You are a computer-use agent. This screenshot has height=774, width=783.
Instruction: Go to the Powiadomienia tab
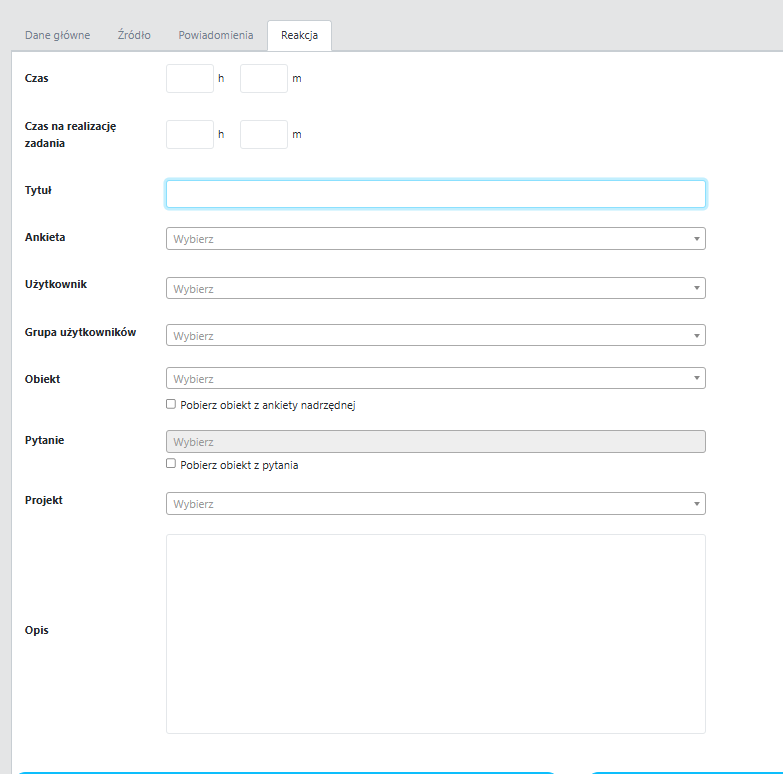(216, 35)
